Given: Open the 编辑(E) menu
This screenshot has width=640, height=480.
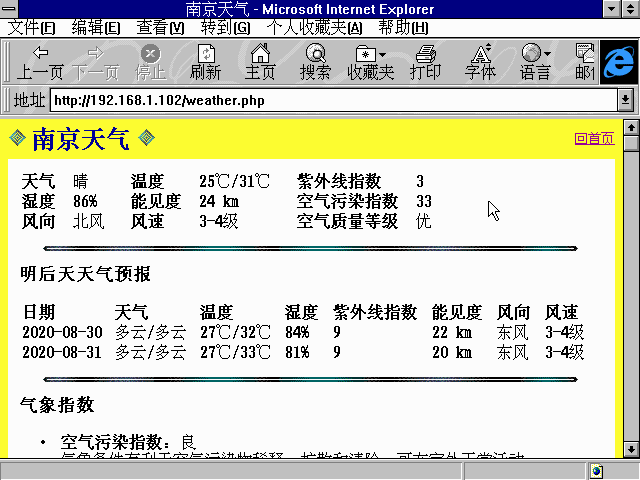Looking at the screenshot, I should (96, 28).
